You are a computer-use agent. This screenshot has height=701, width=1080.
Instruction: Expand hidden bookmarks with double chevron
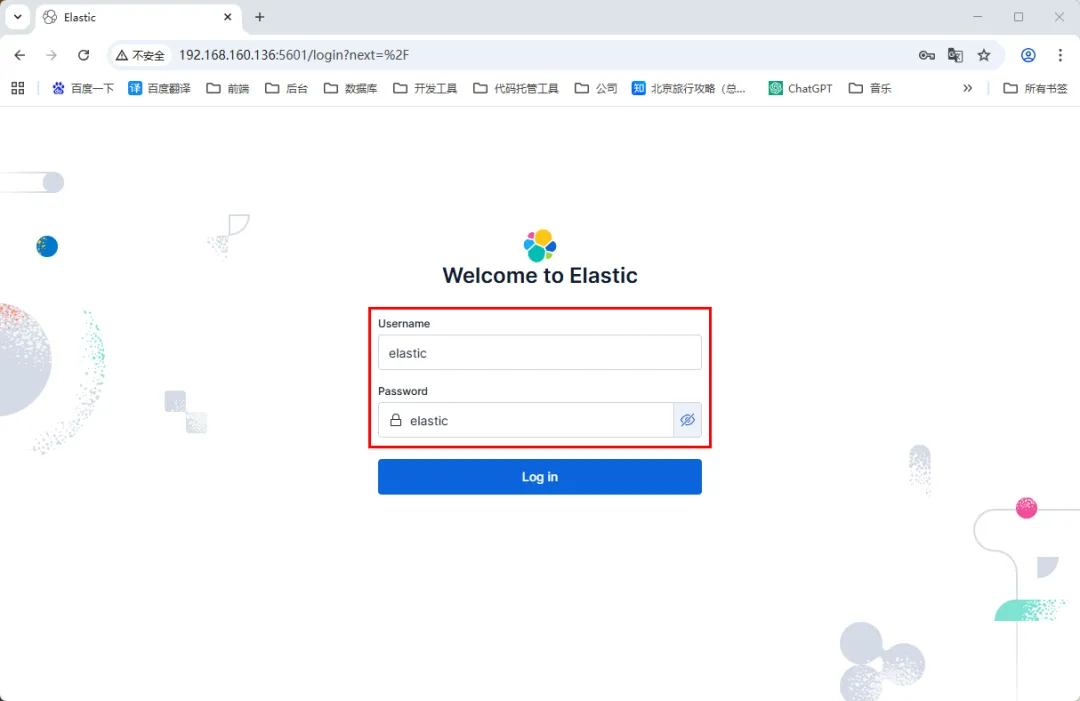(x=968, y=88)
